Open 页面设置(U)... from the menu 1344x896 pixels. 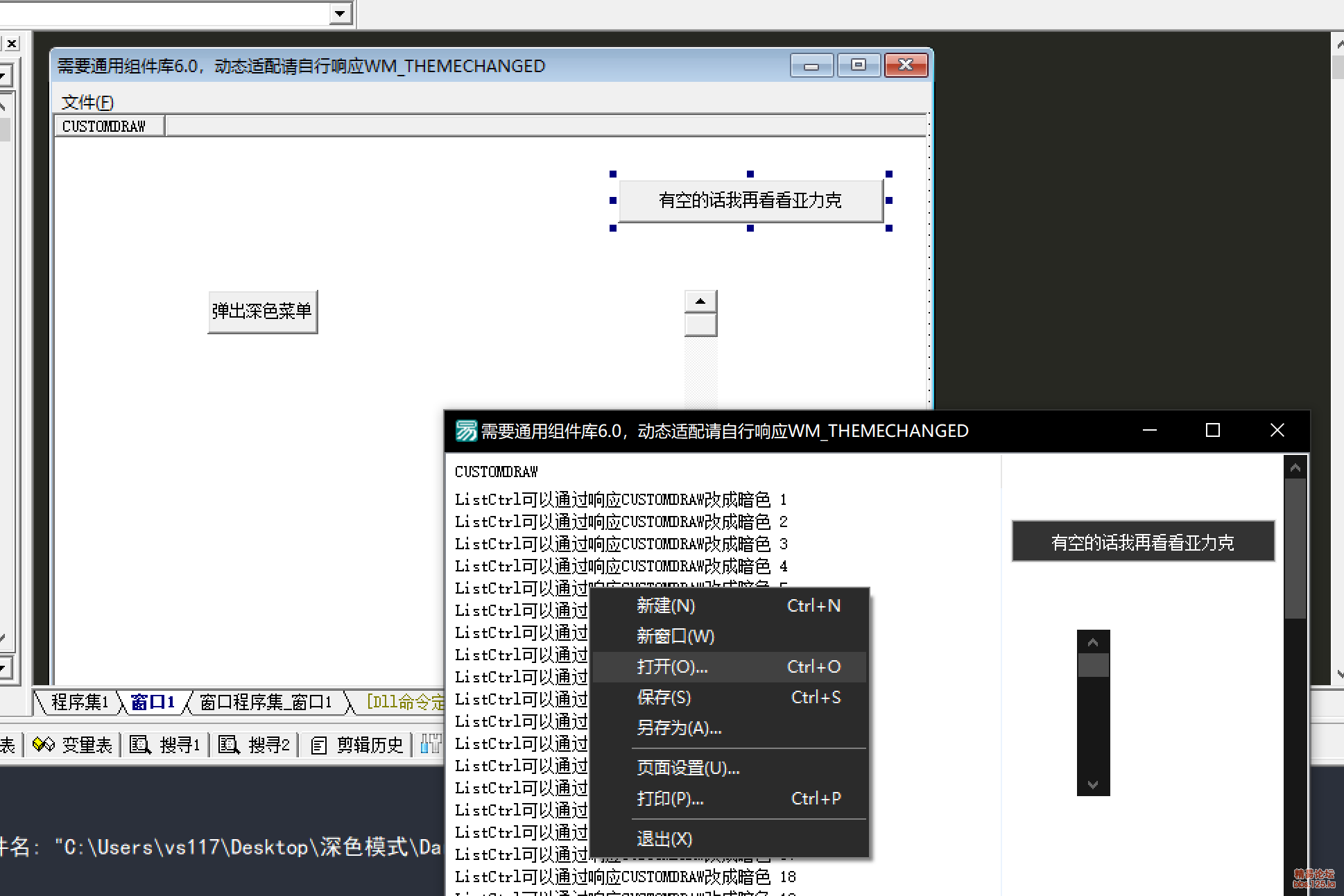tap(730, 768)
